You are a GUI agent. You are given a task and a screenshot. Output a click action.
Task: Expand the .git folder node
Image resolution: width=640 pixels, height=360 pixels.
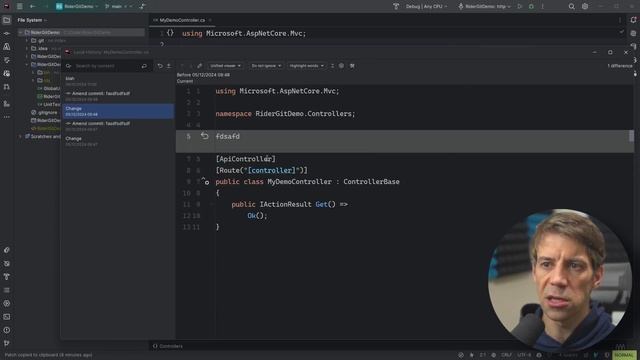(27, 40)
